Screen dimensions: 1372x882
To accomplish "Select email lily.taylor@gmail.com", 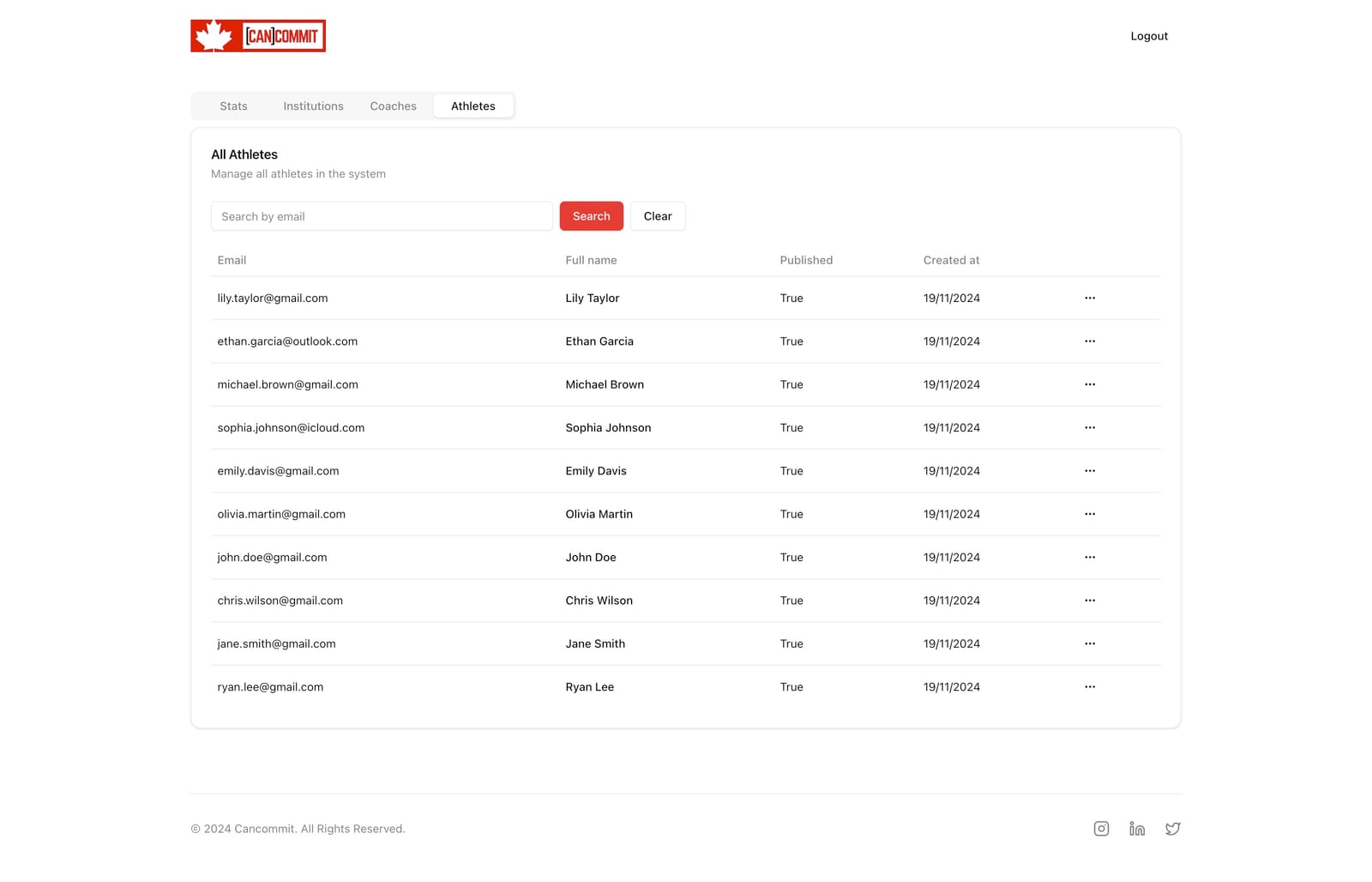I will click(x=273, y=298).
